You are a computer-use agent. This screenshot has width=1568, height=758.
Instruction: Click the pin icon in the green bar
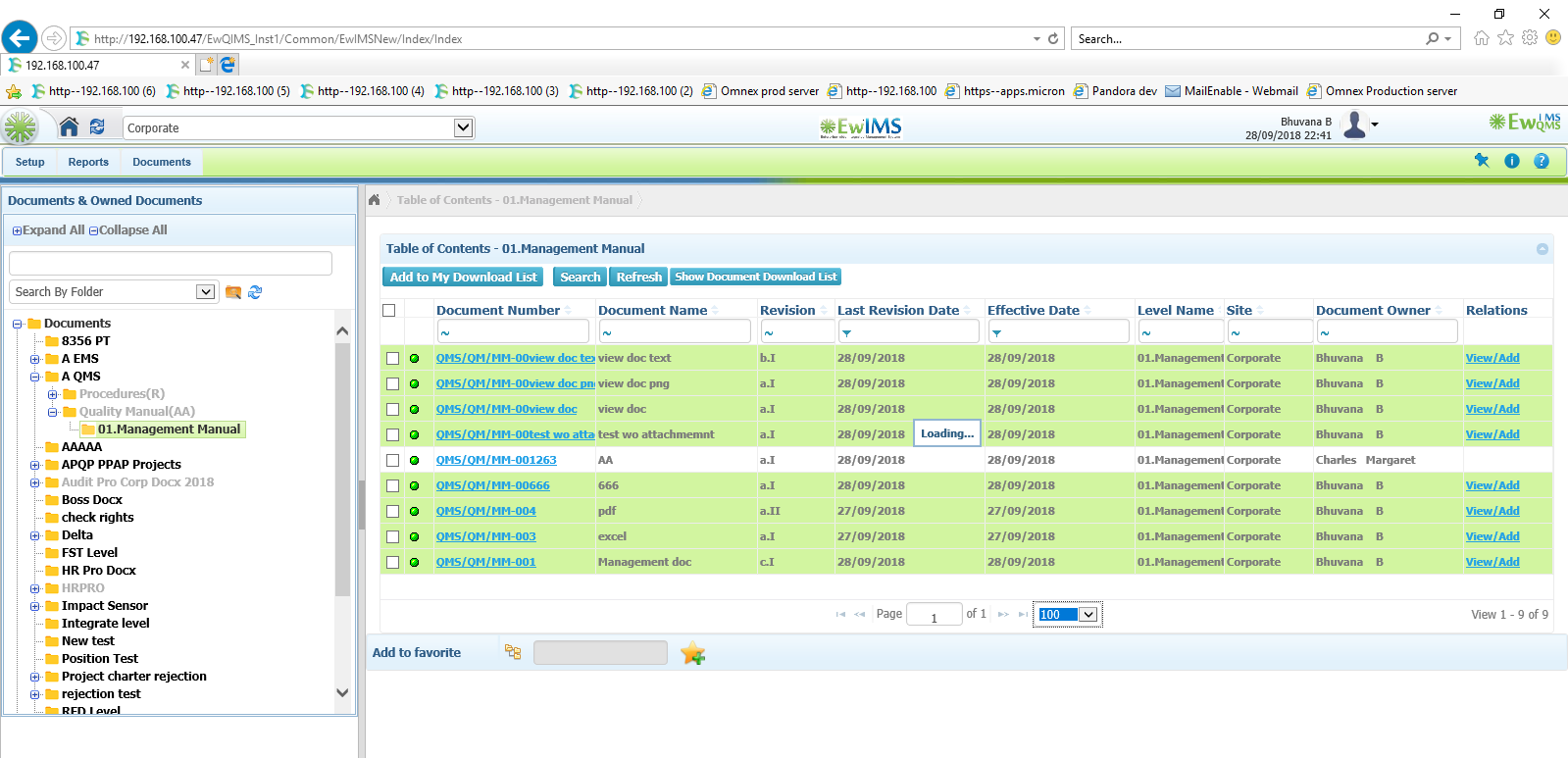coord(1482,161)
